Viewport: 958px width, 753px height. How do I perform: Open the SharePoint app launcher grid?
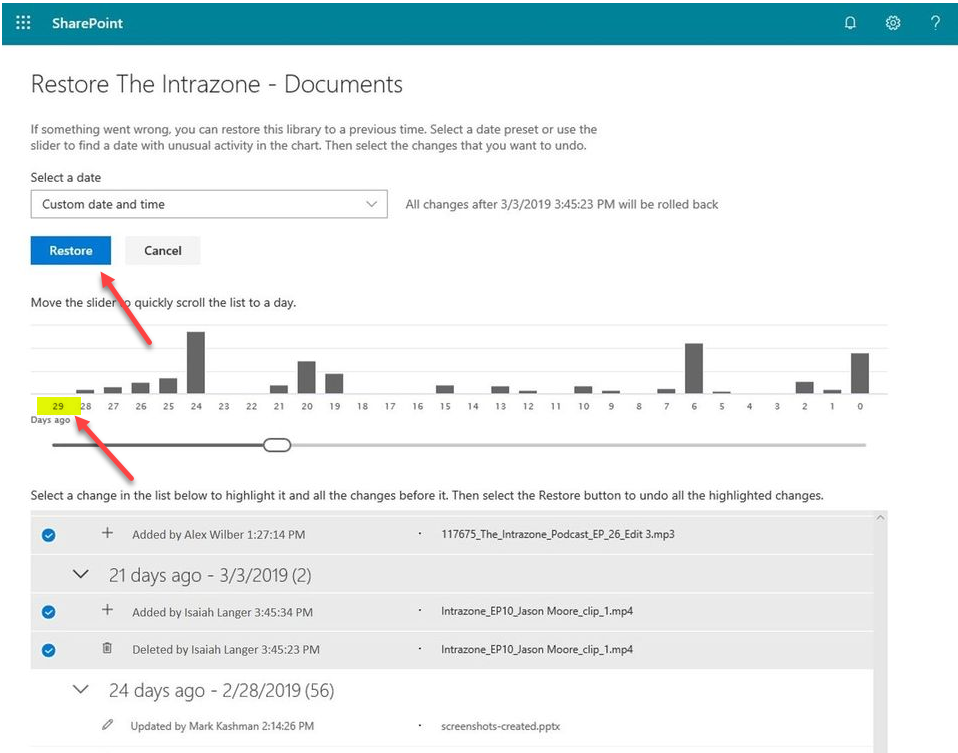pos(23,23)
